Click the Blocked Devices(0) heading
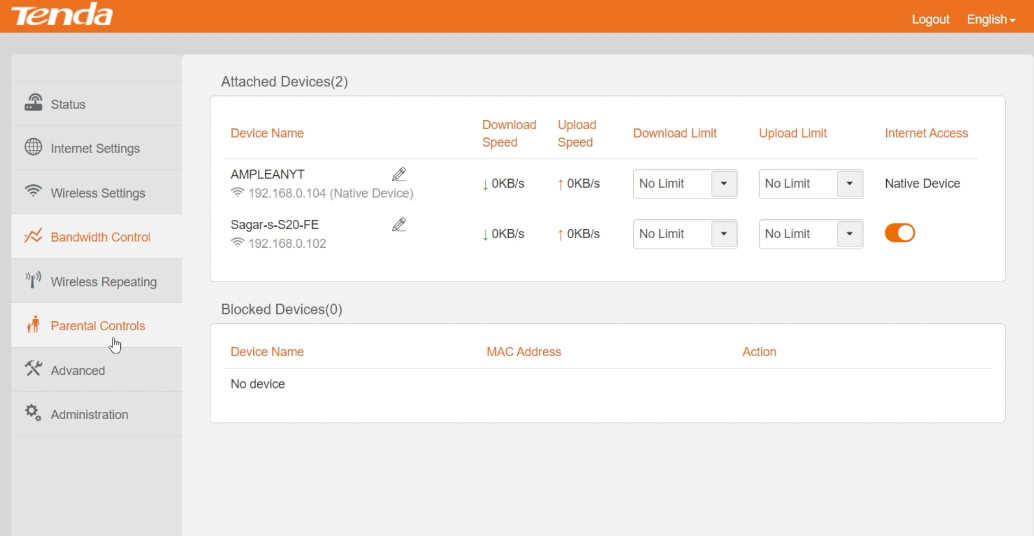This screenshot has width=1034, height=536. coord(282,309)
